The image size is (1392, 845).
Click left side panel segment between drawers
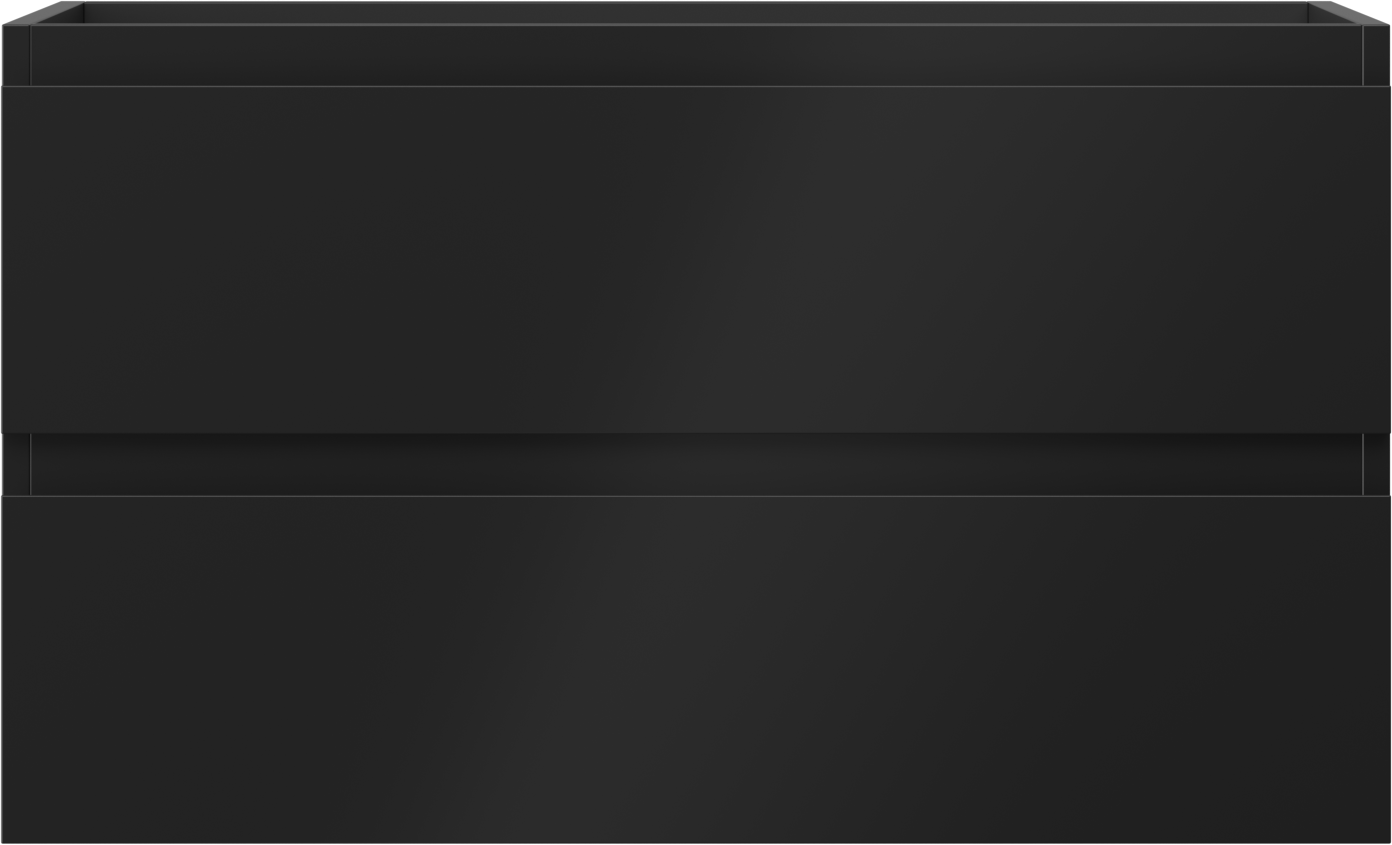(16, 464)
